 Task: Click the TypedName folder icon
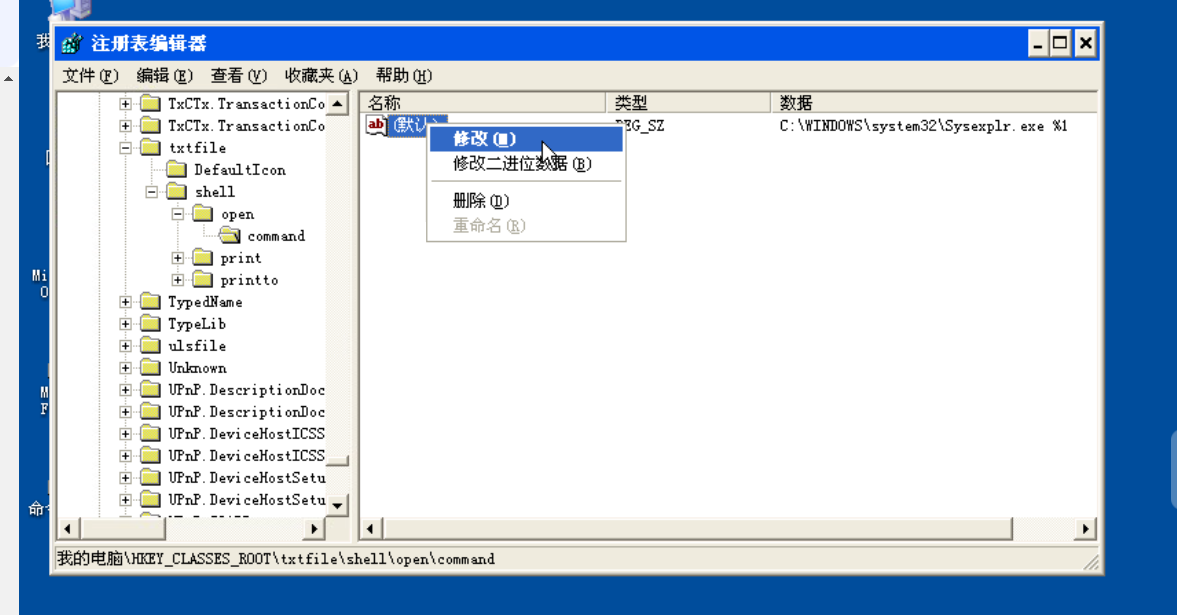click(x=151, y=302)
